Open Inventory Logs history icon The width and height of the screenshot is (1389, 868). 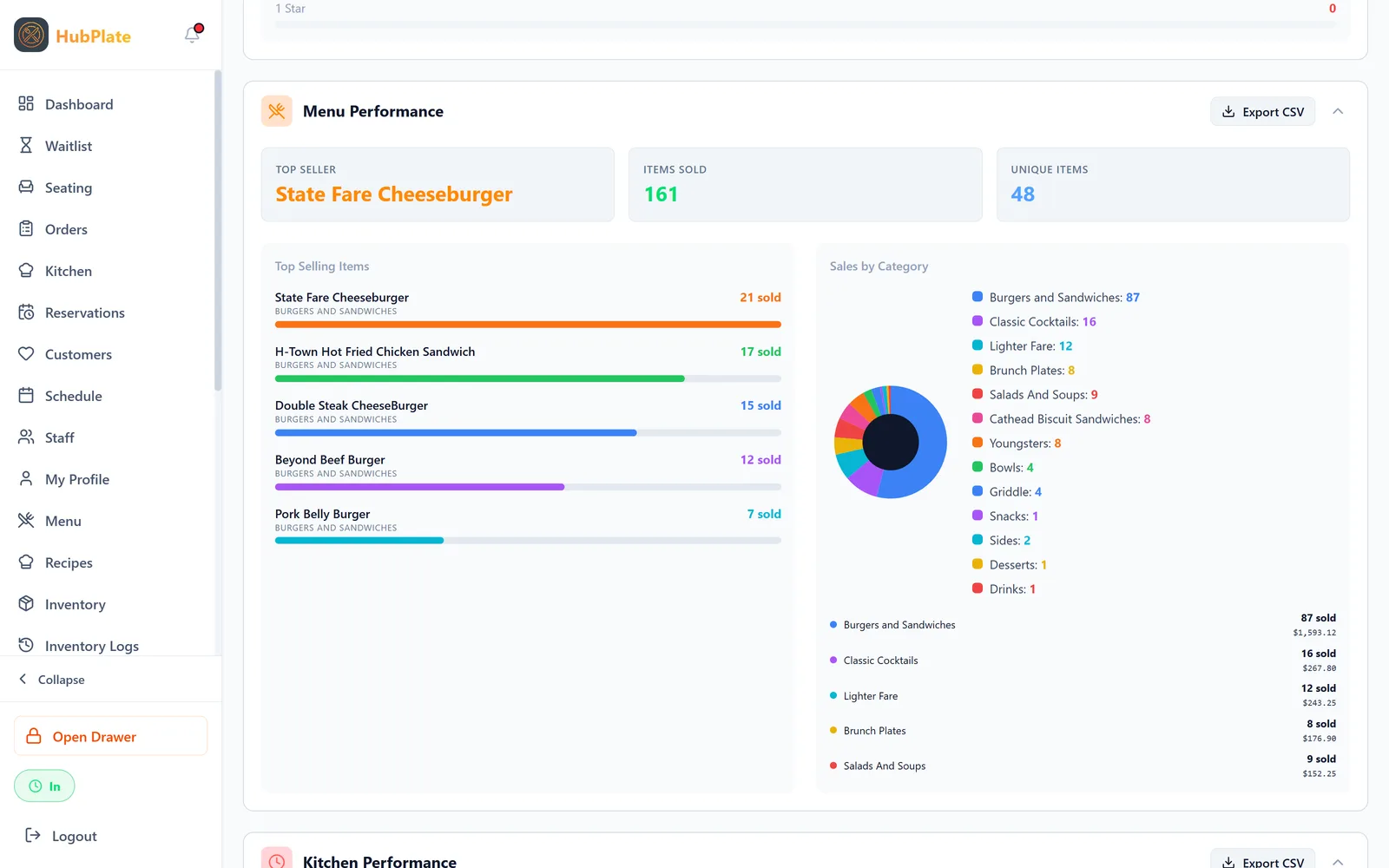pyautogui.click(x=26, y=646)
